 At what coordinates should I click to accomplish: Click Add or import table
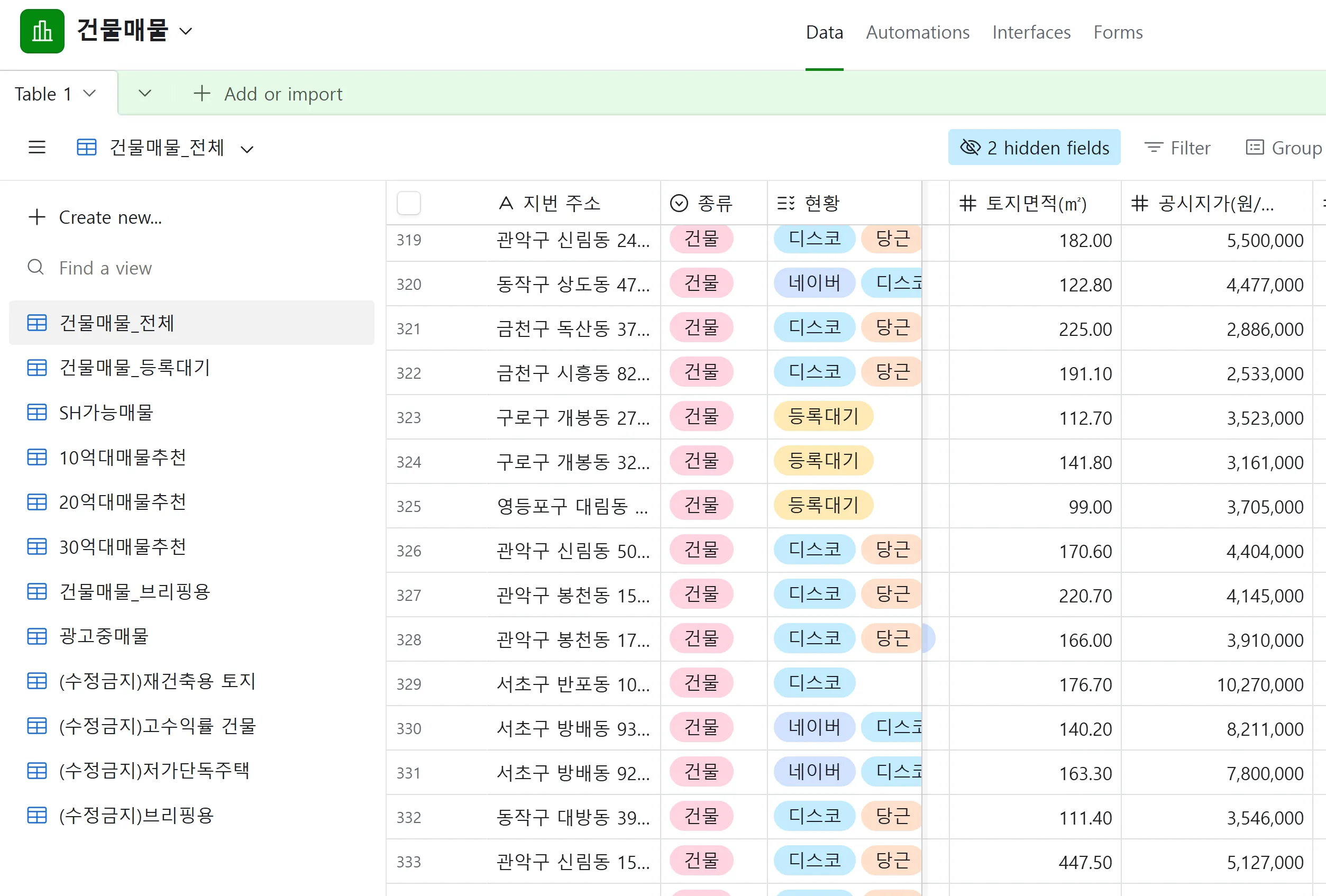(268, 94)
